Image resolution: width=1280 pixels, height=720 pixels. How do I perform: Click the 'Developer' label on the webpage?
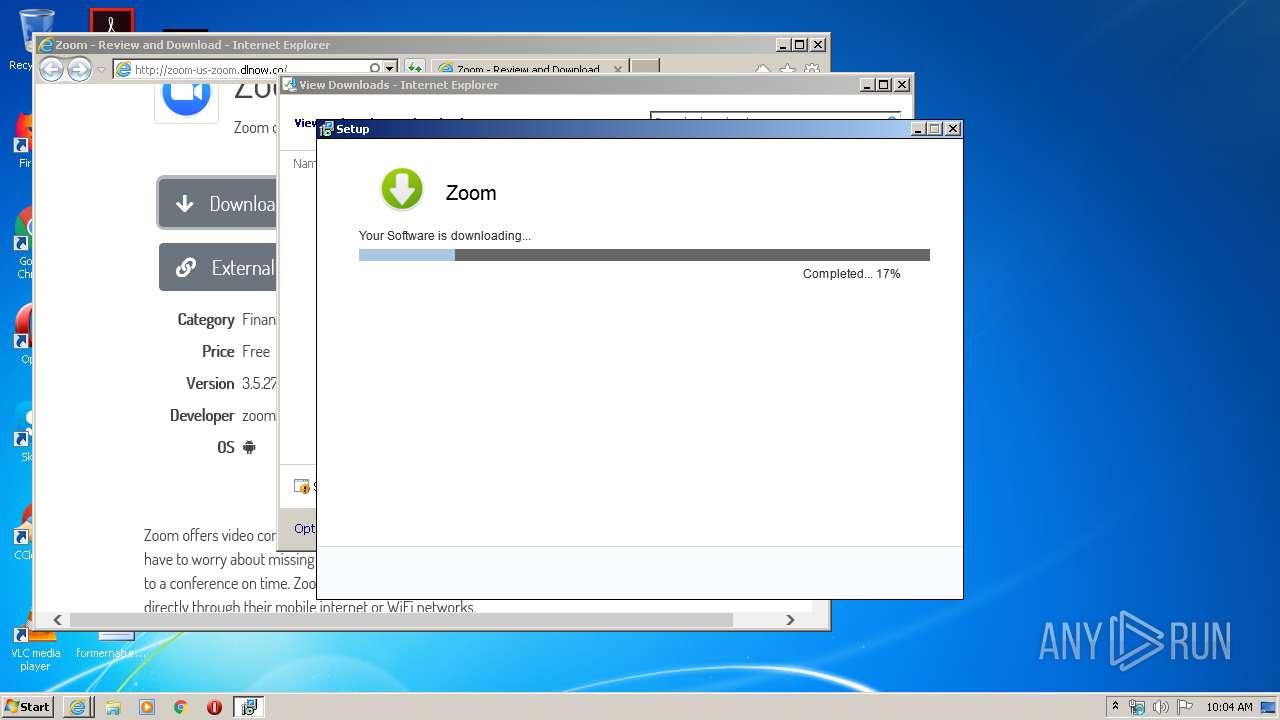point(202,416)
